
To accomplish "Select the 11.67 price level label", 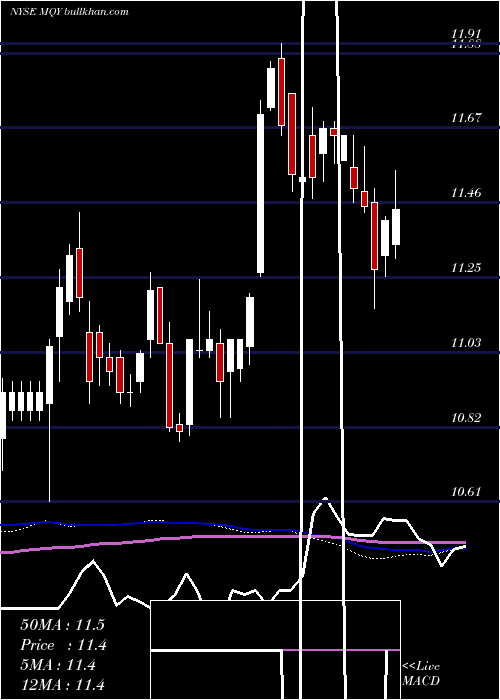I will [466, 118].
